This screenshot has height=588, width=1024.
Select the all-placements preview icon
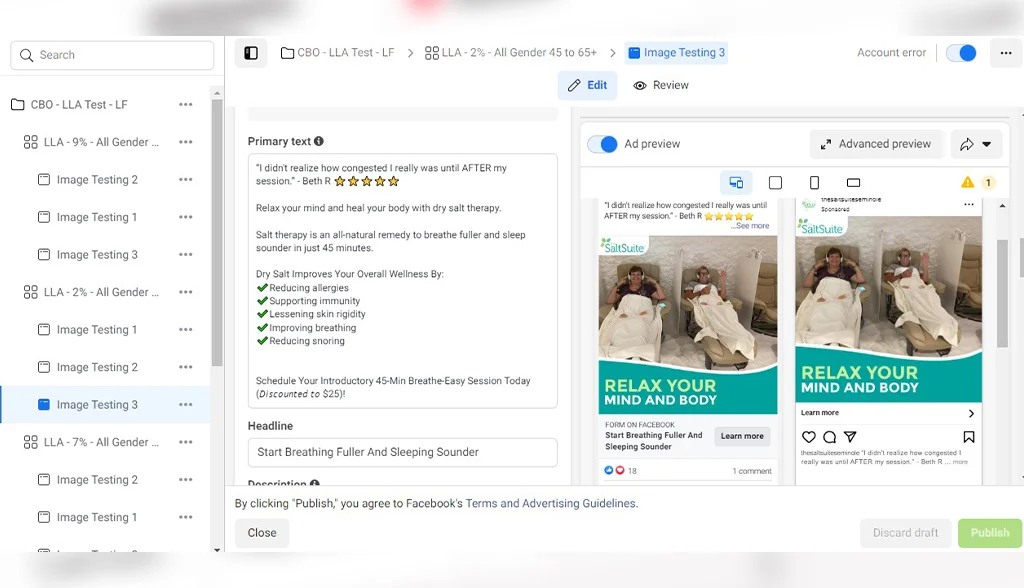(736, 182)
